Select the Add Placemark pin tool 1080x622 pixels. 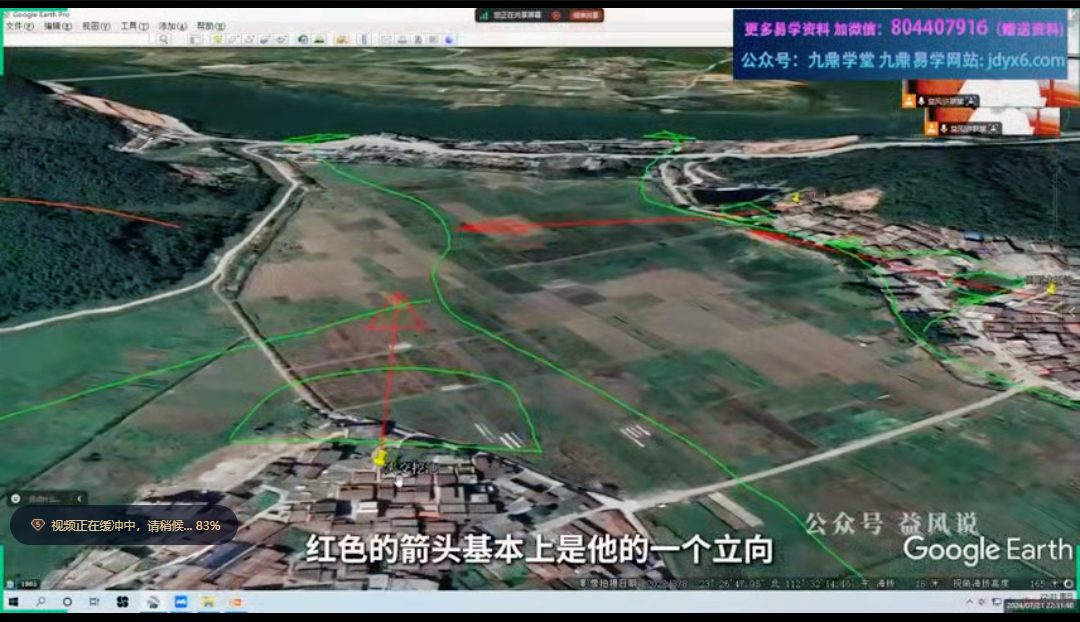(217, 39)
